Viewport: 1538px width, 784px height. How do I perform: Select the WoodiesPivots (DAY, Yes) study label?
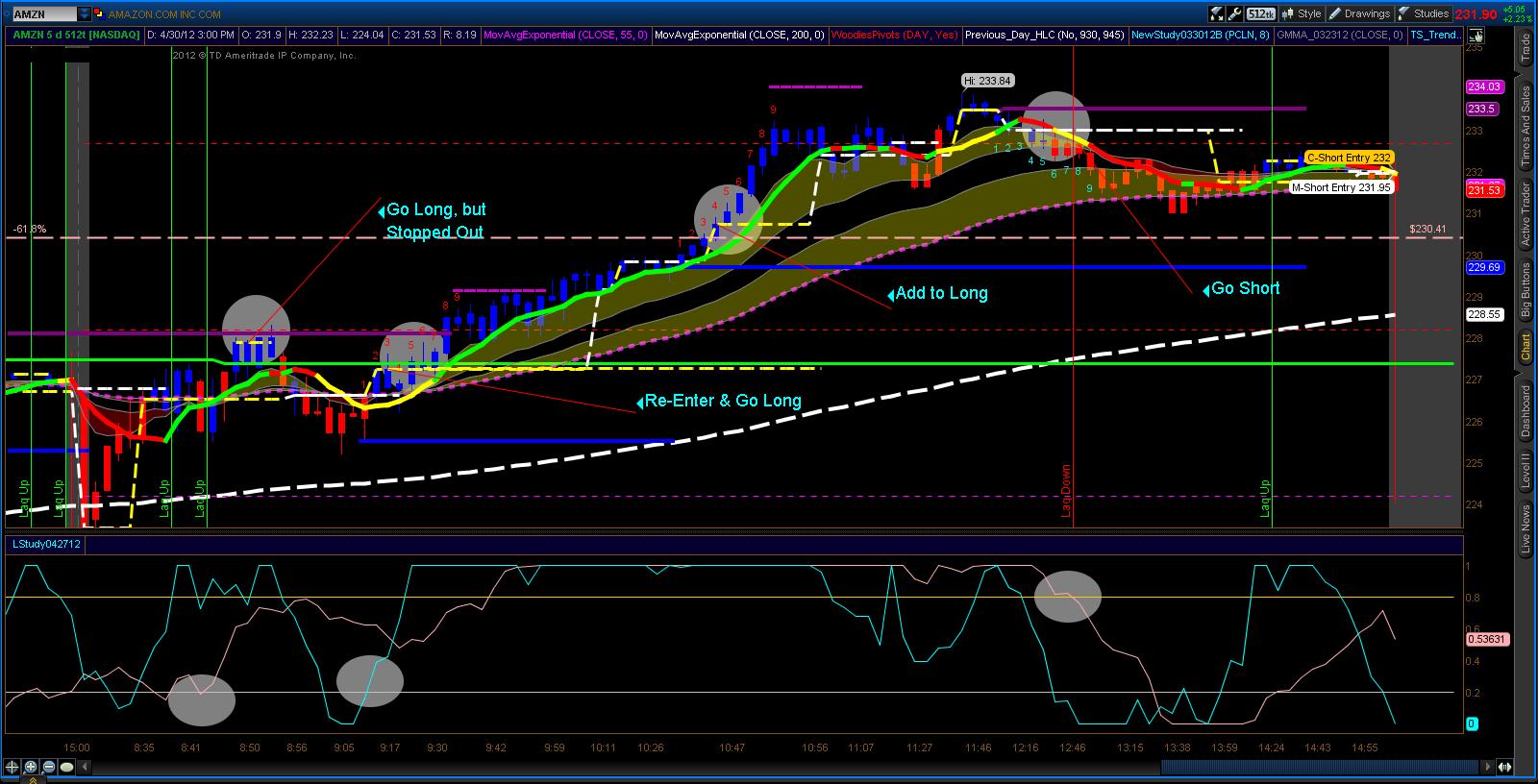(894, 35)
